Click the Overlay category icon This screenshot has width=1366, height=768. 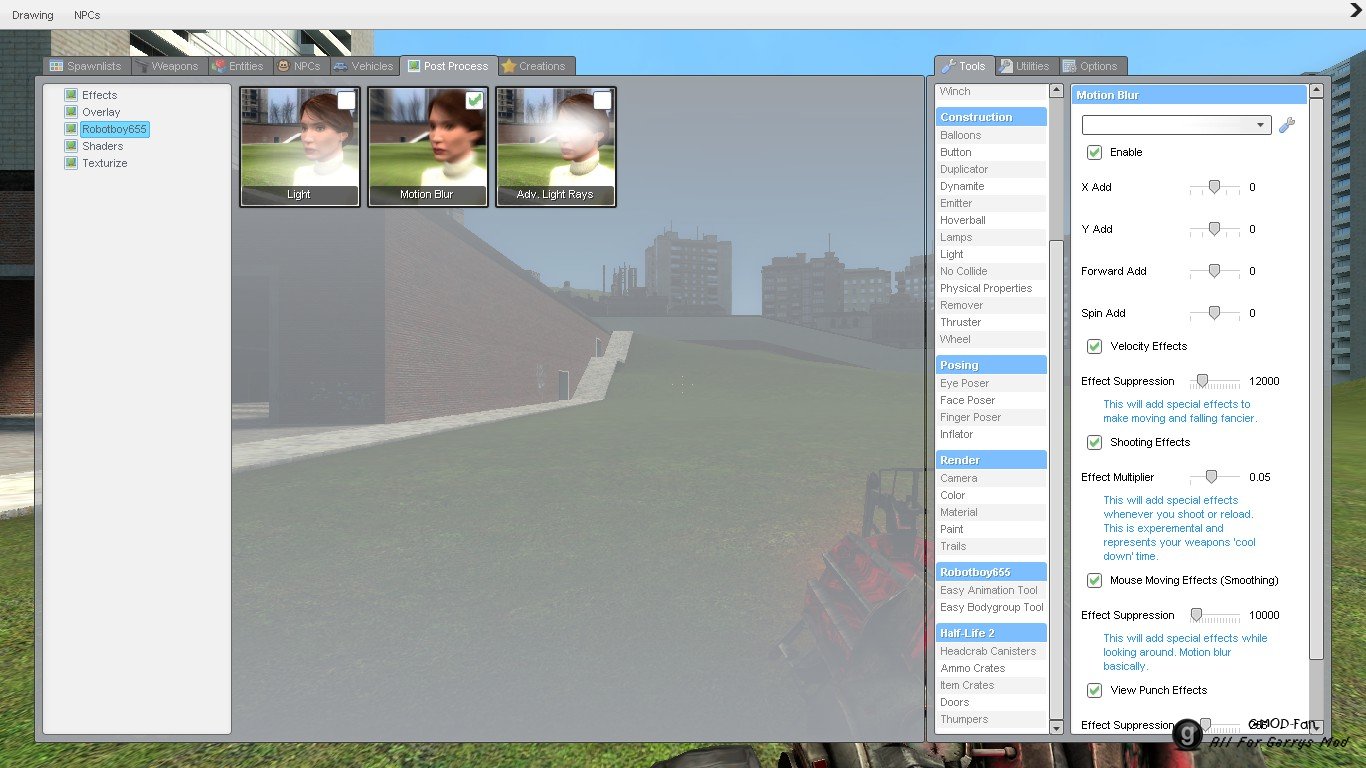coord(71,112)
